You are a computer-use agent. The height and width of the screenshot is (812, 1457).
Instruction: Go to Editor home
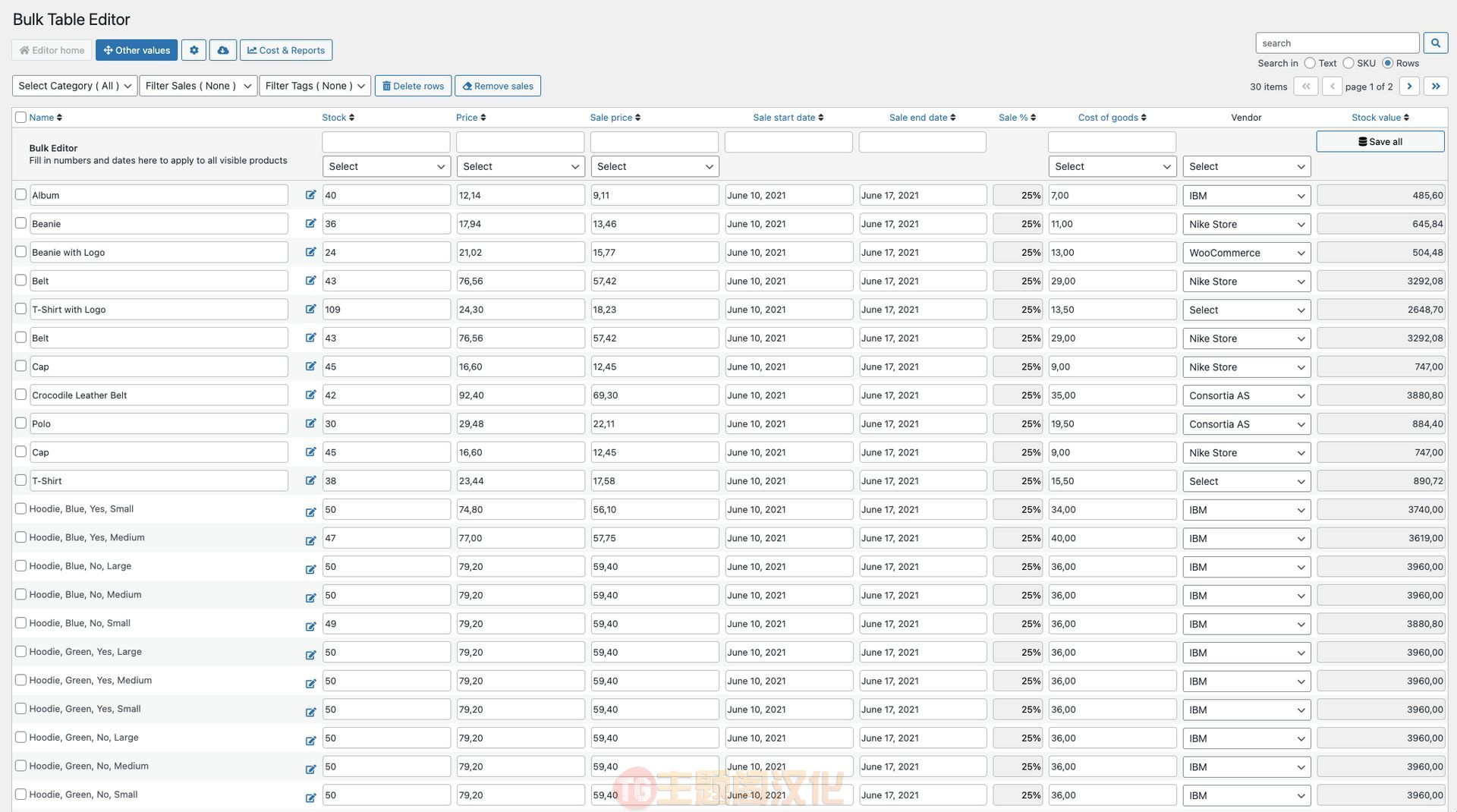(x=52, y=50)
